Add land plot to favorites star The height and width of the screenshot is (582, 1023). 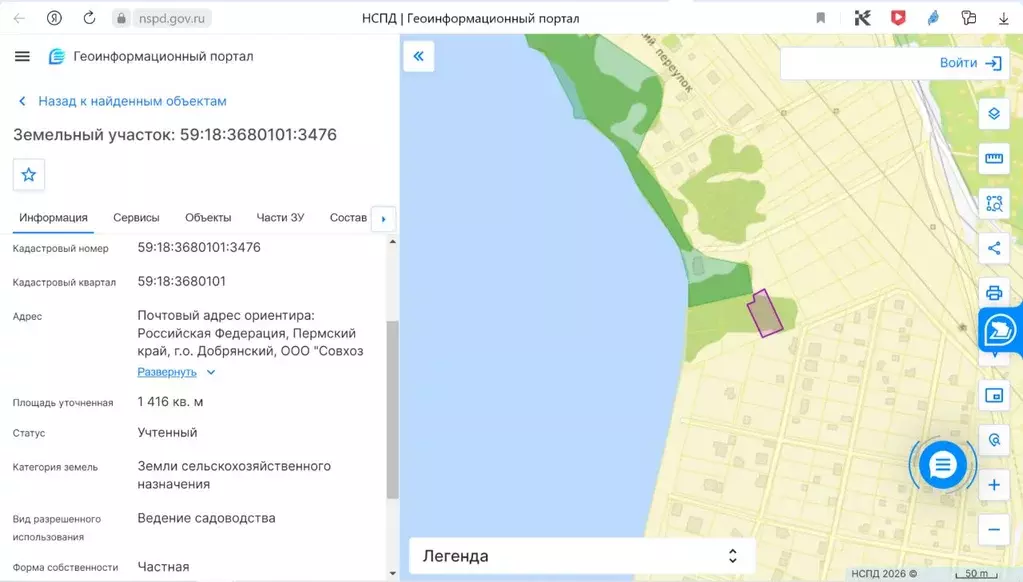[29, 175]
